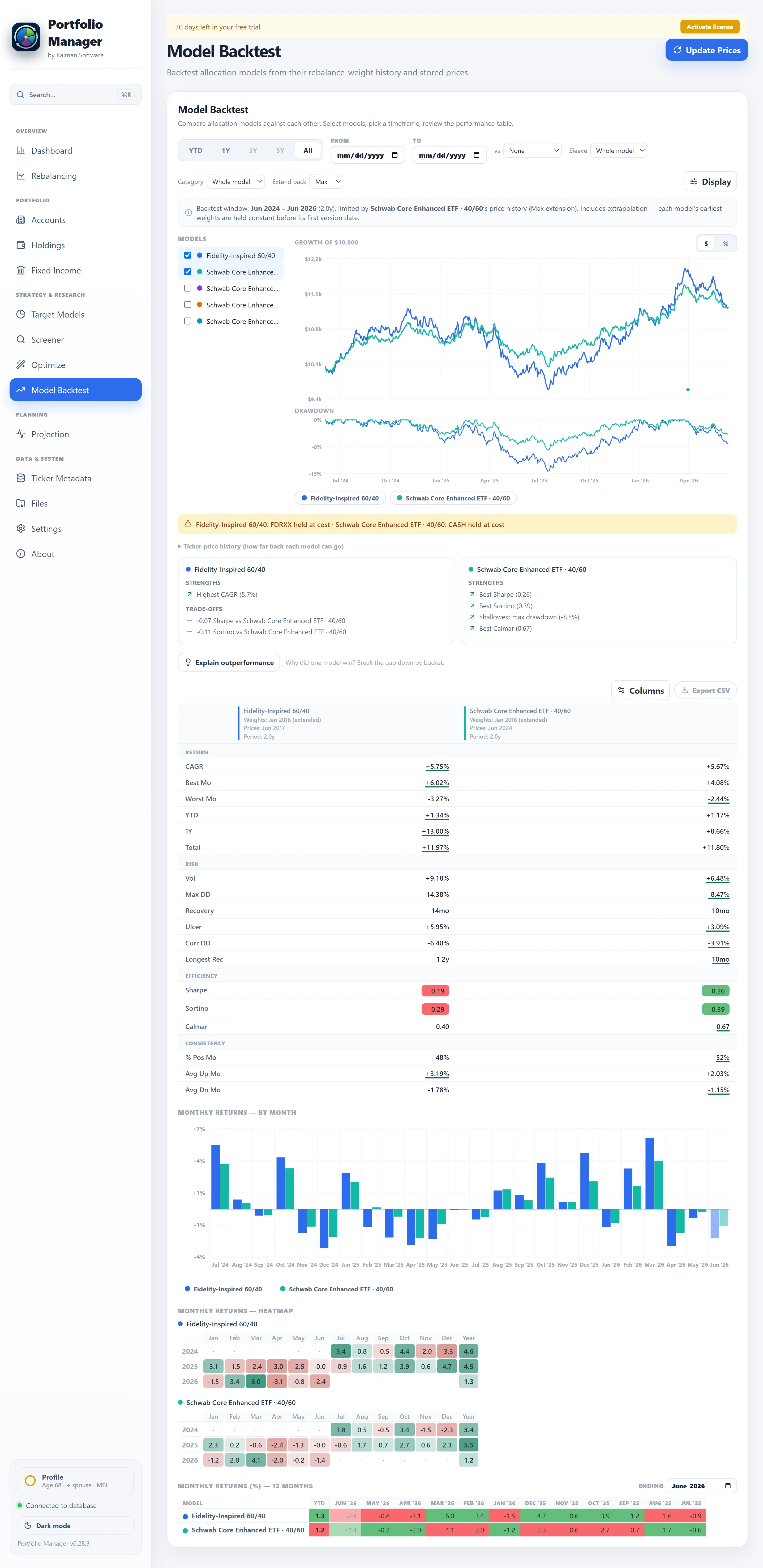Select the 5Y timeframe tab
Viewport: 763px width, 1568px height.
pyautogui.click(x=280, y=150)
